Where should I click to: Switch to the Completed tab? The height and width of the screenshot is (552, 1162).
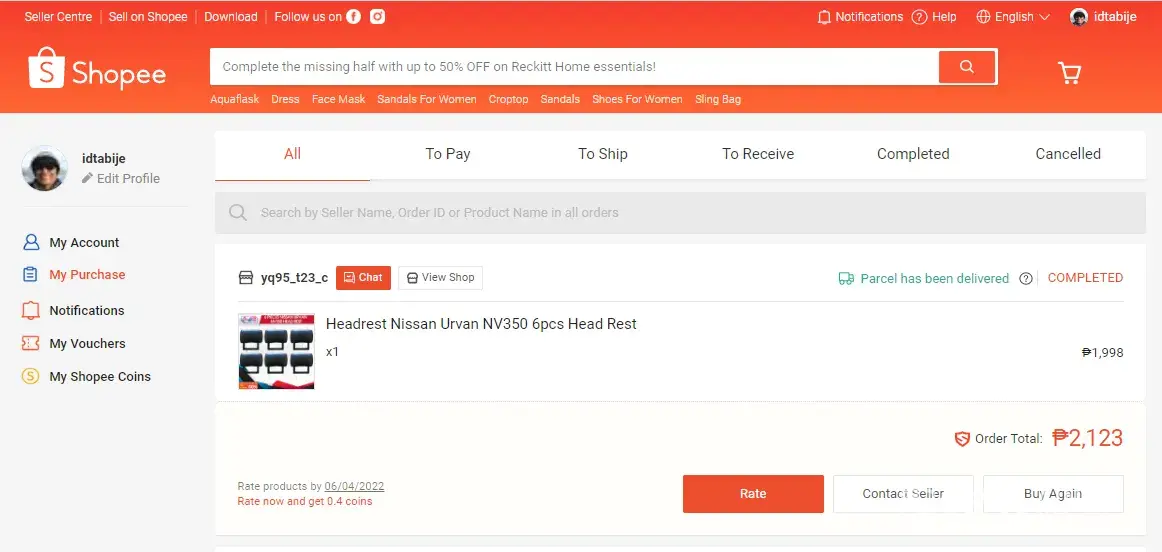tap(913, 154)
